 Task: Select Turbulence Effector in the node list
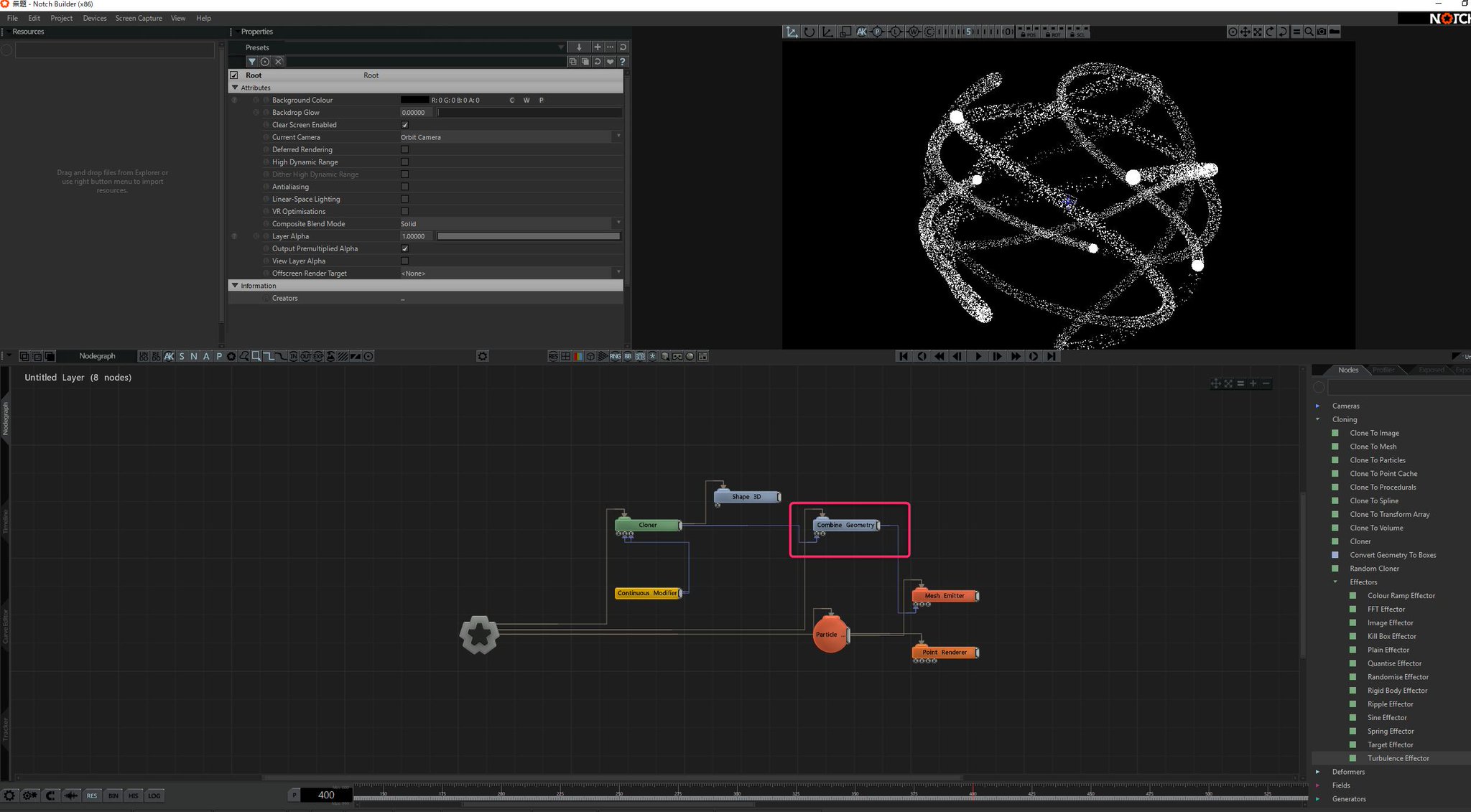[1398, 758]
